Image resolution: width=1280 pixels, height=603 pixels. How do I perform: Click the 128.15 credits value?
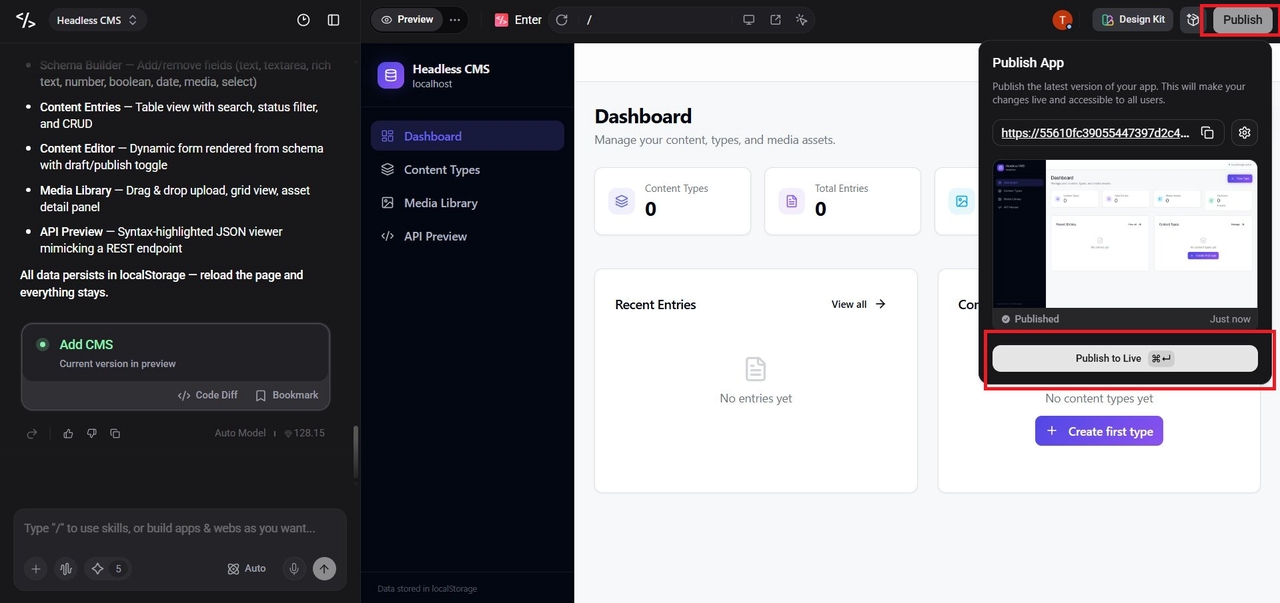point(305,433)
